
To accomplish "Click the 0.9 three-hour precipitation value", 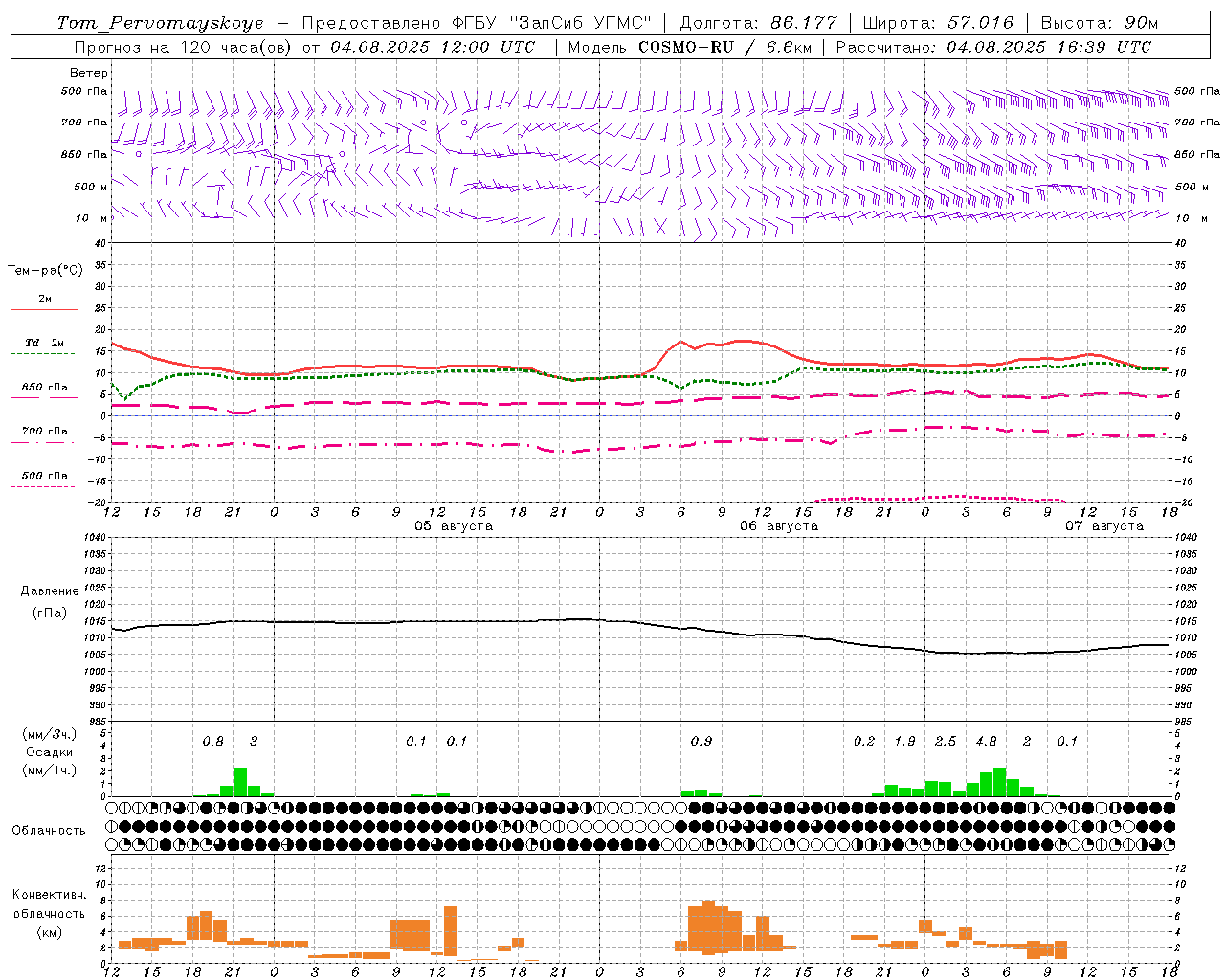I will [702, 741].
